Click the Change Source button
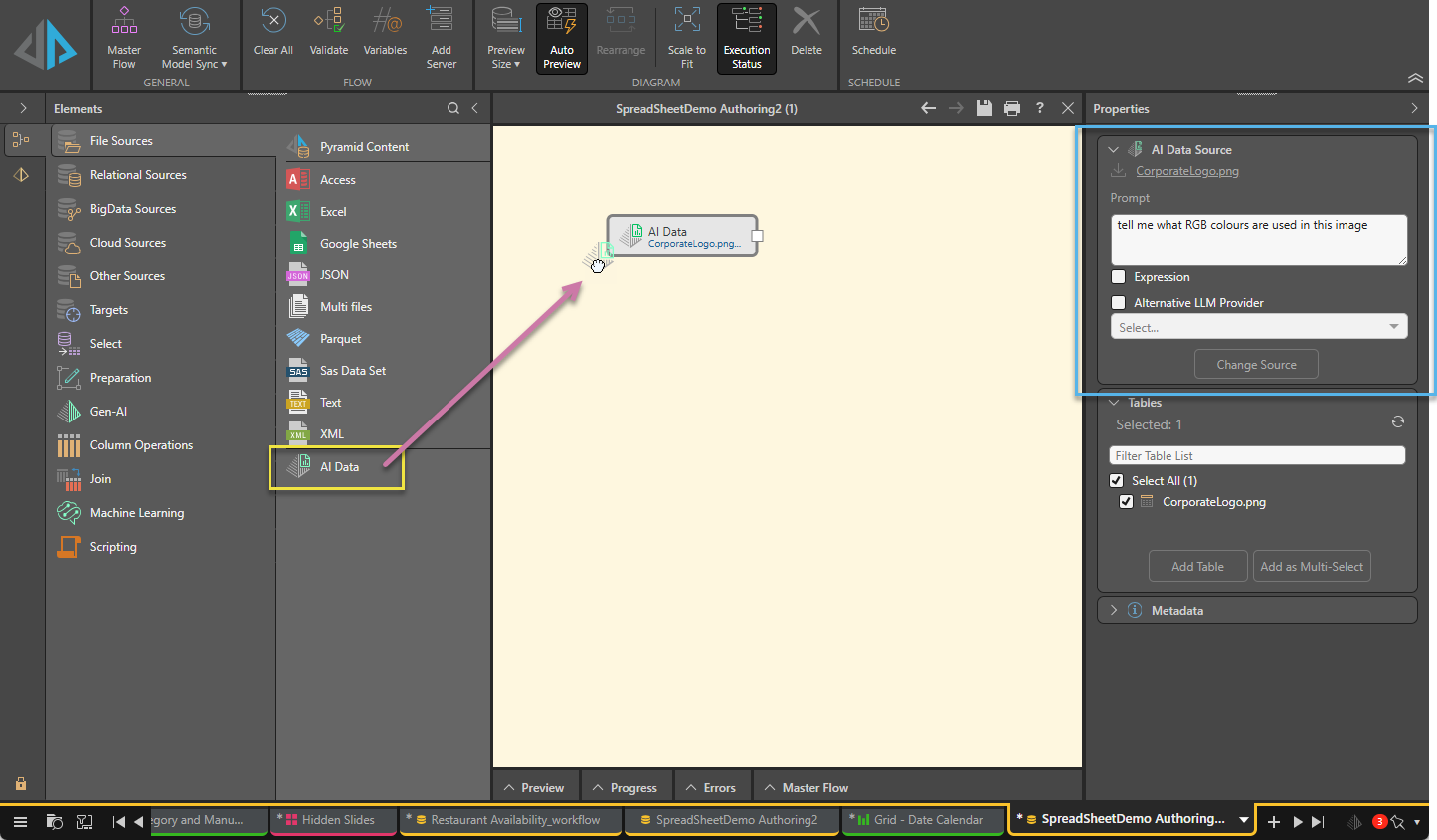The height and width of the screenshot is (840, 1437). pos(1255,365)
